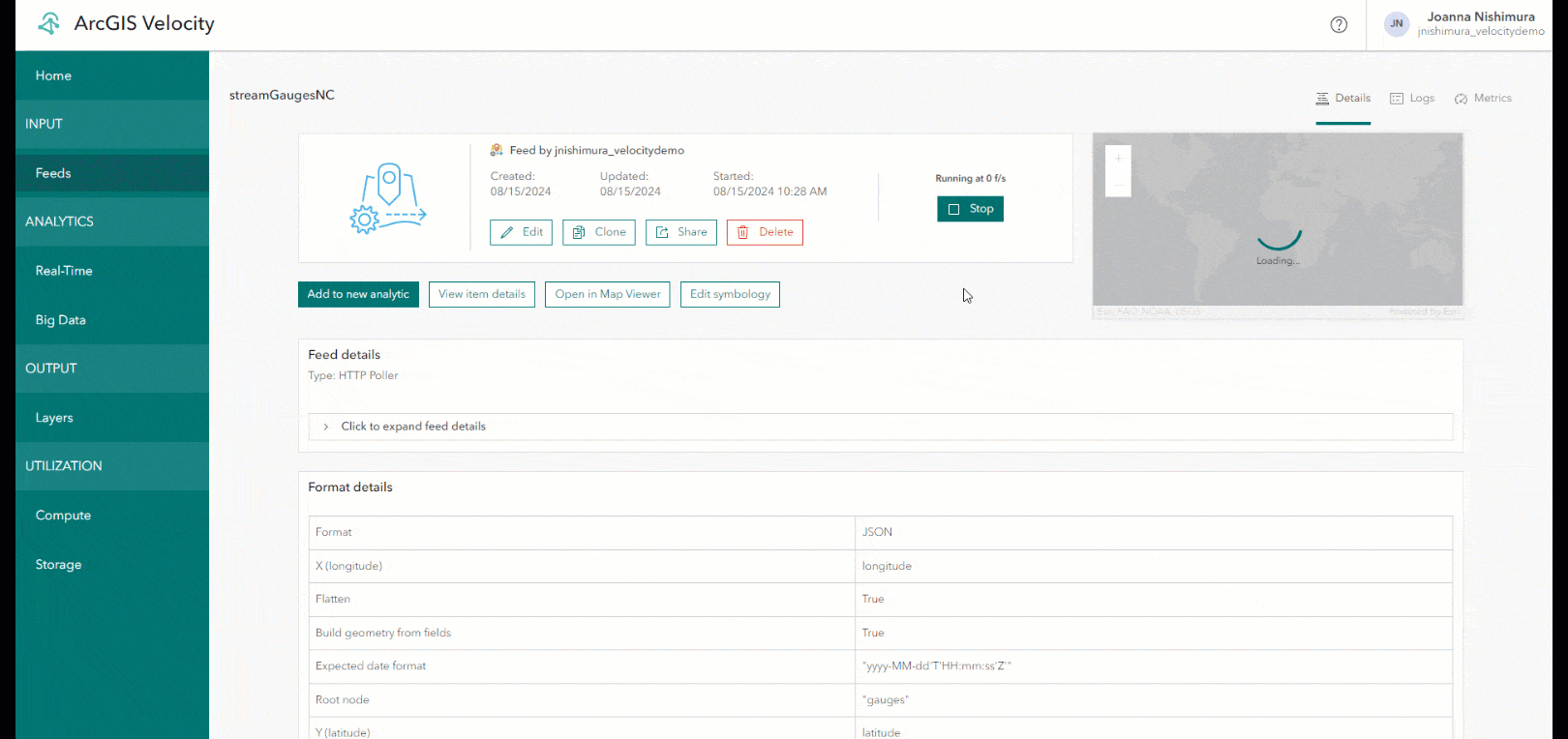The image size is (1568, 739).
Task: Click the X (longitude) row label
Action: pos(348,566)
